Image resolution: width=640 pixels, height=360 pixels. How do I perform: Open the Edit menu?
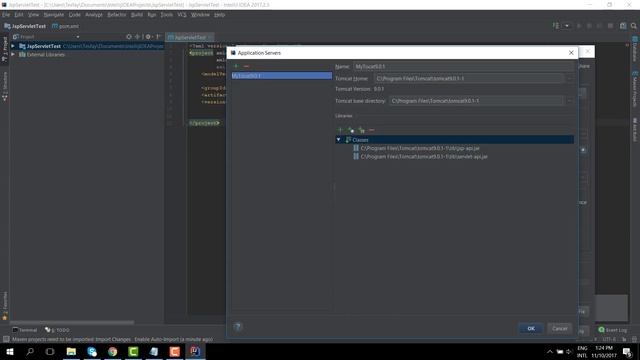click(x=19, y=15)
